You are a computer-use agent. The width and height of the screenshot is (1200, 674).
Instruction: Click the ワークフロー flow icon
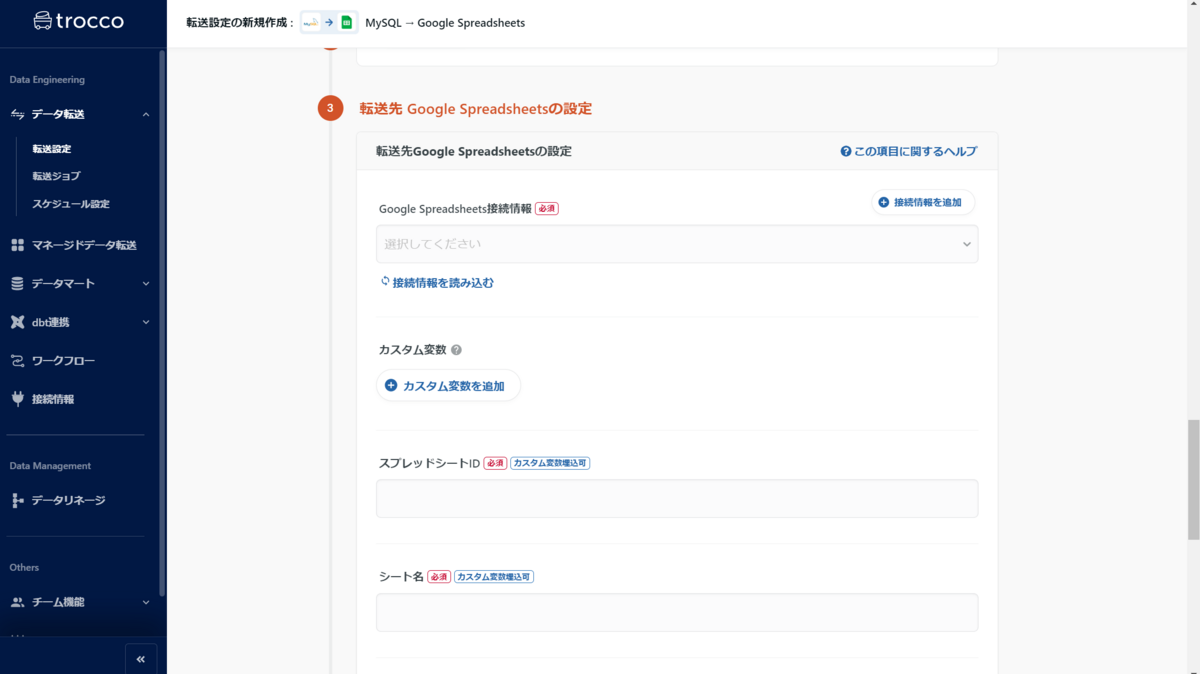pyautogui.click(x=17, y=361)
